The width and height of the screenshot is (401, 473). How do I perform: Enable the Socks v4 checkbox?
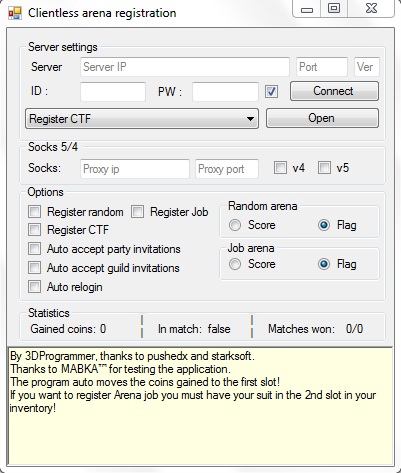click(x=280, y=168)
